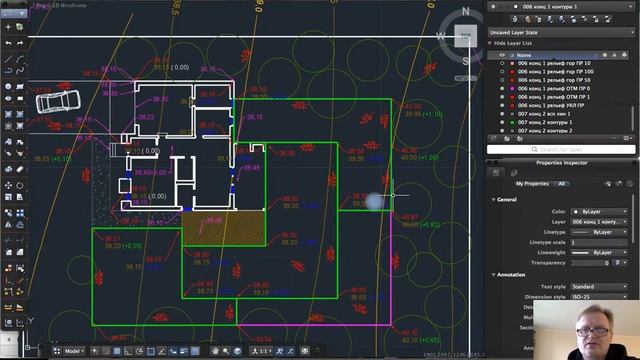Click the first icon tab in Properties Inspector
The image size is (640, 360).
(496, 173)
